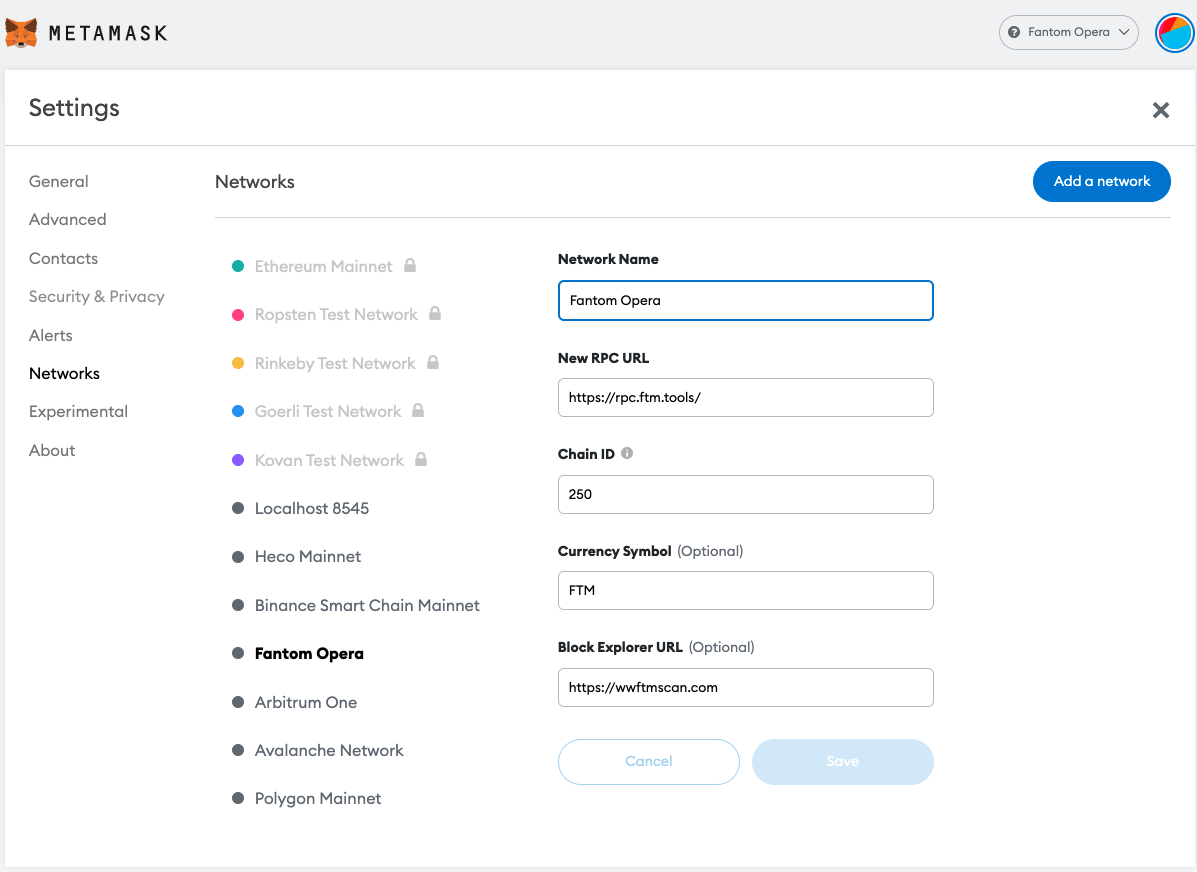1197x872 pixels.
Task: Open General settings tab
Action: [59, 181]
